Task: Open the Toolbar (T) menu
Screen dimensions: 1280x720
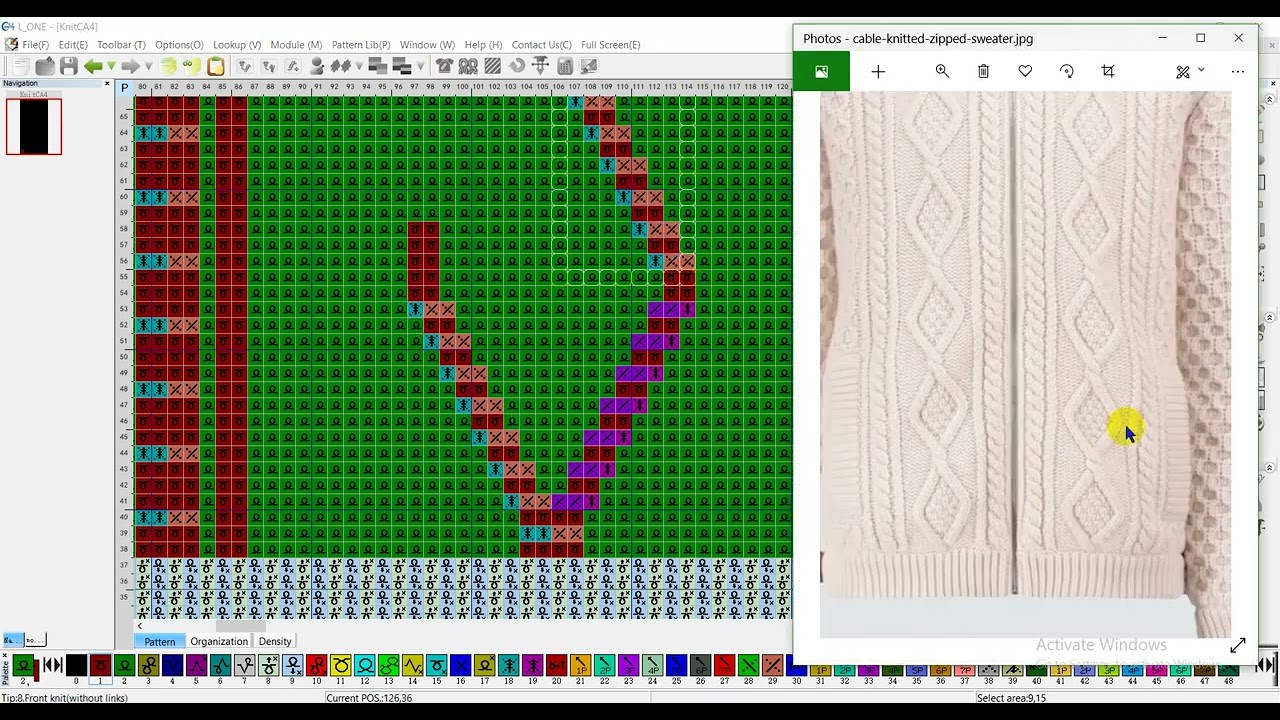Action: (x=121, y=45)
